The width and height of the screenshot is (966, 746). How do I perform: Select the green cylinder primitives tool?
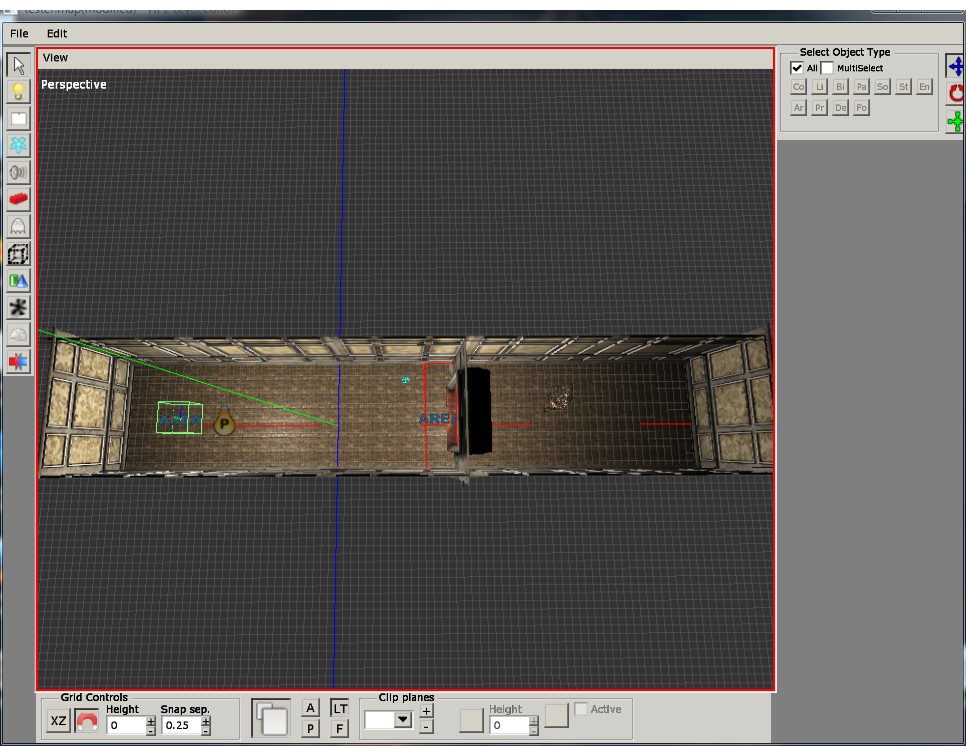pos(18,281)
